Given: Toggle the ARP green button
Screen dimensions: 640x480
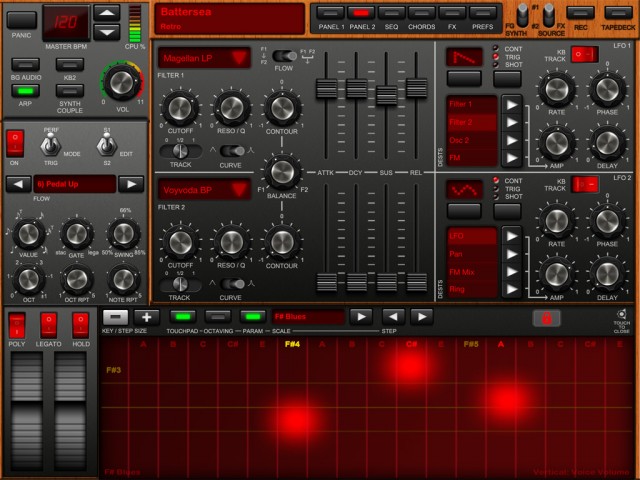Looking at the screenshot, I should tap(23, 91).
